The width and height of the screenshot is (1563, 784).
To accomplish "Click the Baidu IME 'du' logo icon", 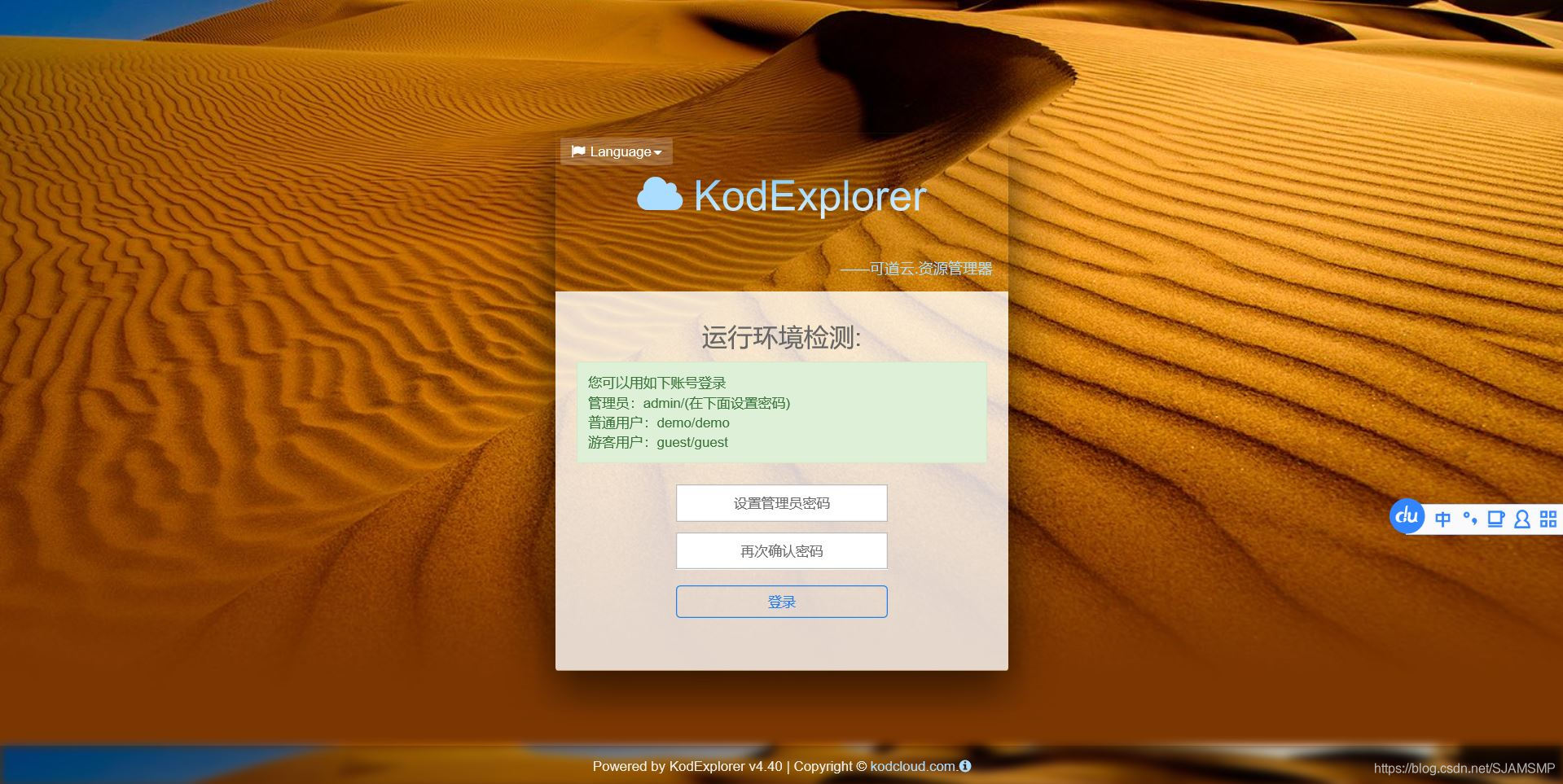I will 1407,517.
